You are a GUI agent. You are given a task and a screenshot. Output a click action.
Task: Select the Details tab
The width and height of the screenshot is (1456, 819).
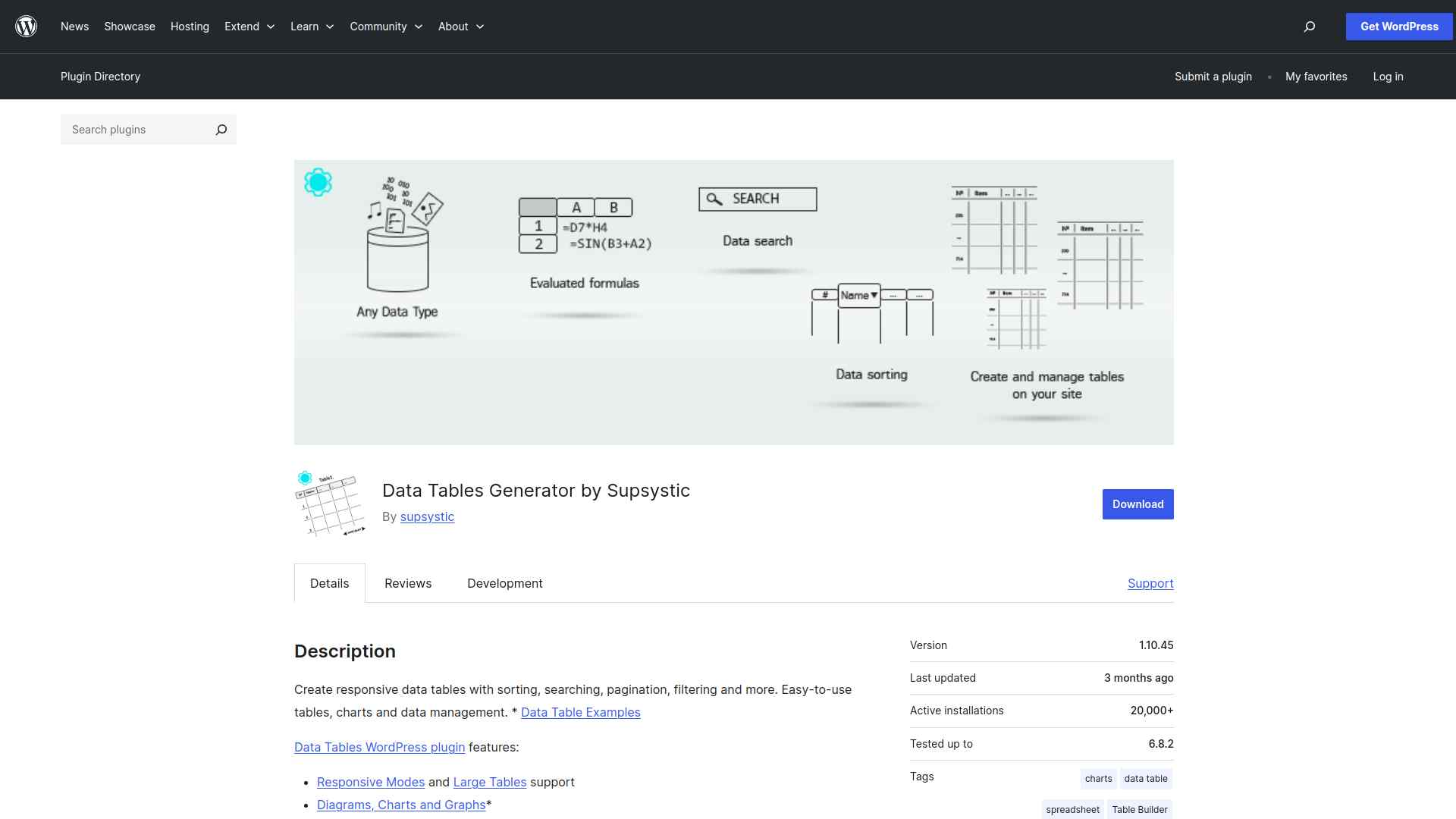[x=330, y=583]
